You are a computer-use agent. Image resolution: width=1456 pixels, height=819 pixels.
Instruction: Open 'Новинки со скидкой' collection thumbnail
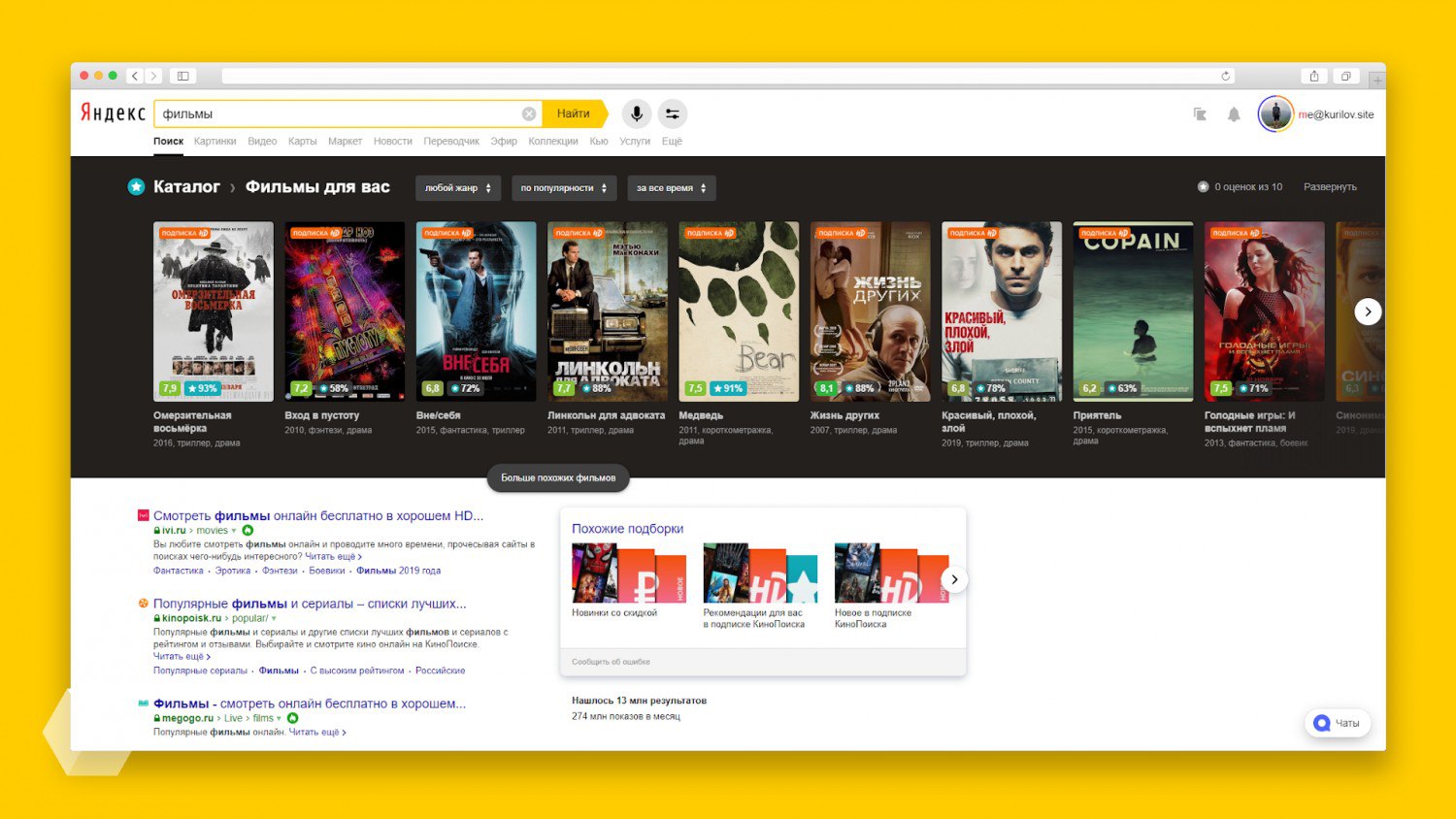pos(629,573)
